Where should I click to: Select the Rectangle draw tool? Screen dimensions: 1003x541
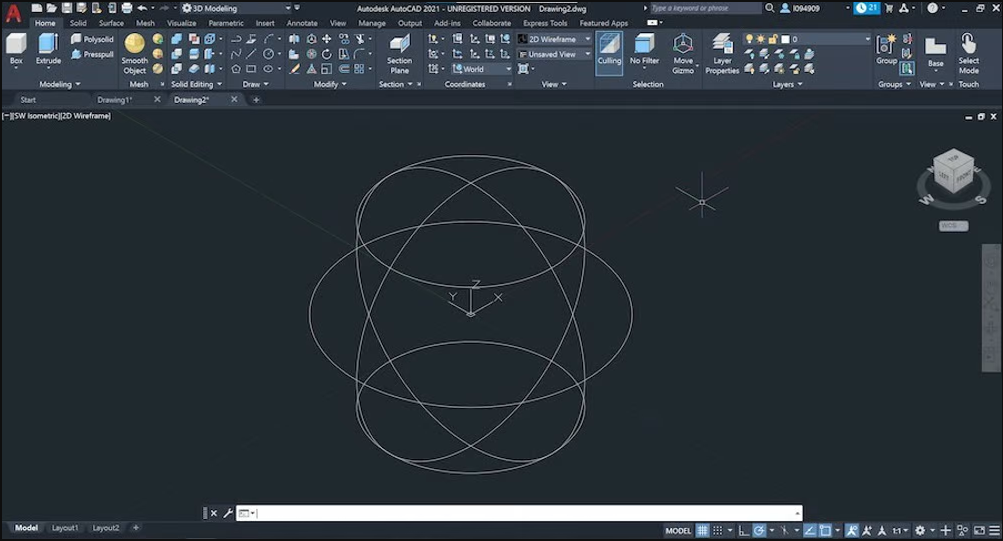(x=251, y=68)
